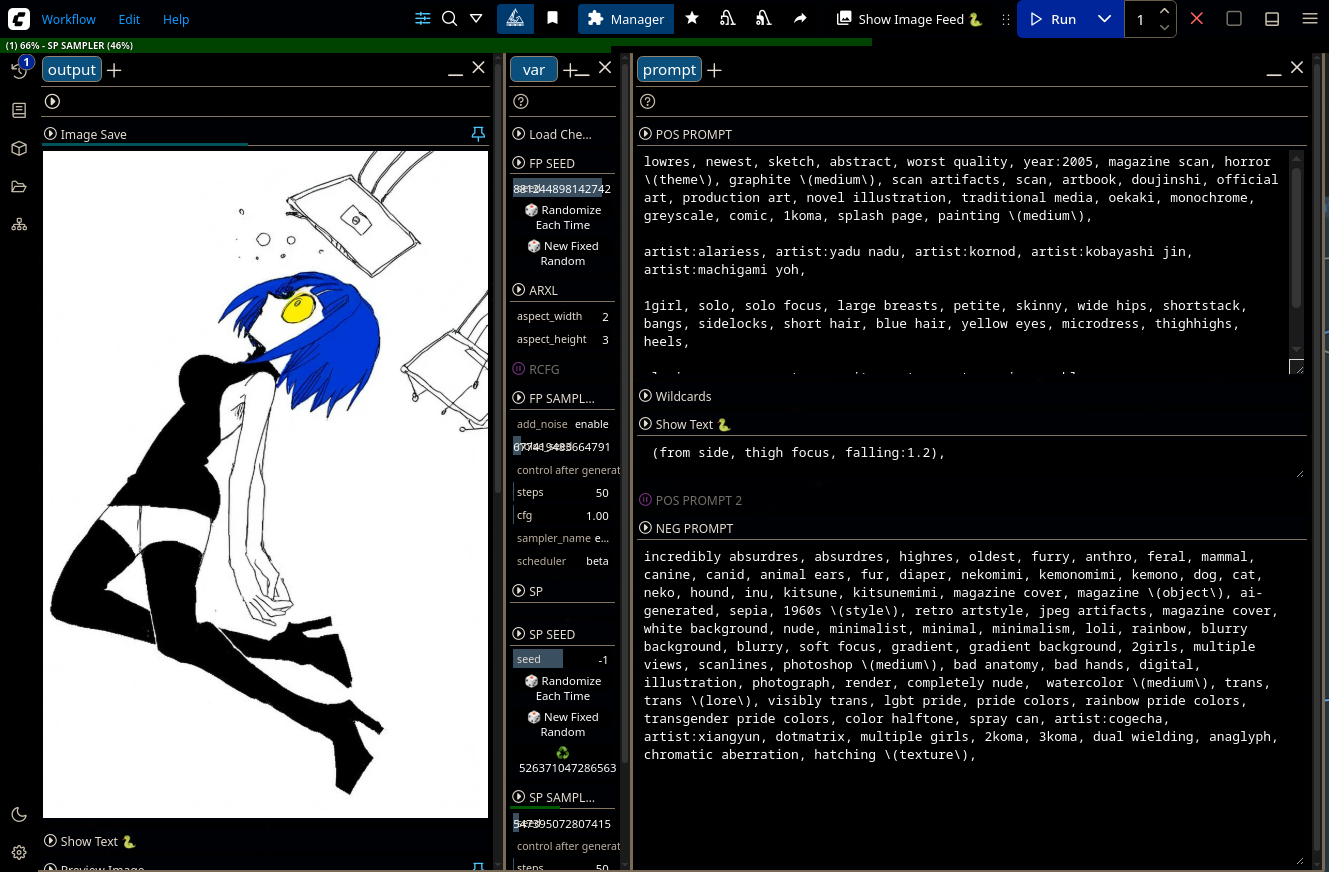Expand the Load Checkpoint section
This screenshot has width=1329, height=872.
click(519, 134)
